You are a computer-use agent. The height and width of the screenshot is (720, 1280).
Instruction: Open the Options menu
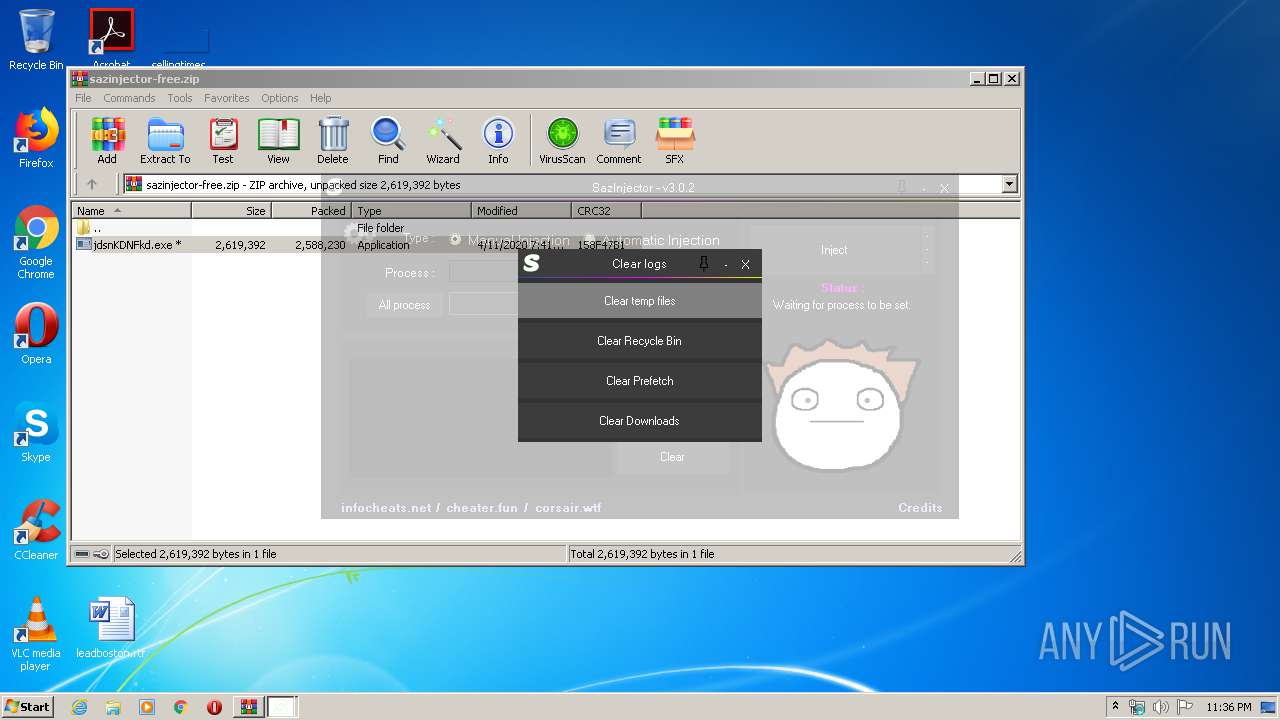pyautogui.click(x=280, y=98)
